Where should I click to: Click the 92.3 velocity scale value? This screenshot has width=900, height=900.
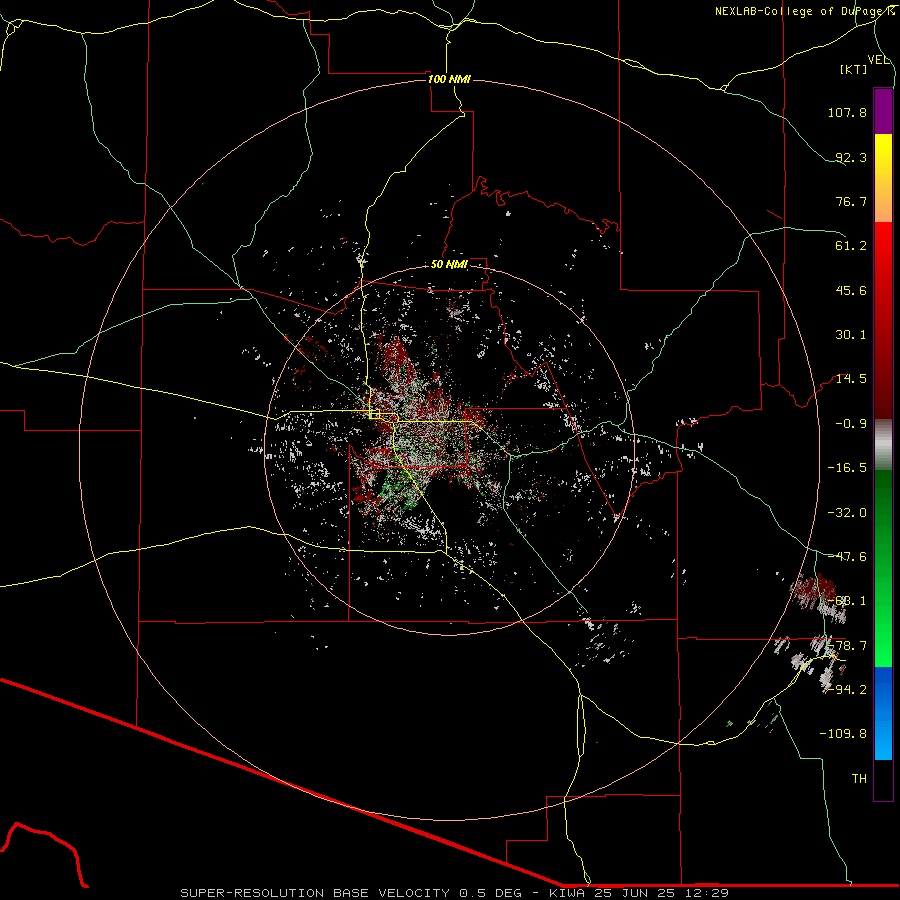(x=851, y=157)
